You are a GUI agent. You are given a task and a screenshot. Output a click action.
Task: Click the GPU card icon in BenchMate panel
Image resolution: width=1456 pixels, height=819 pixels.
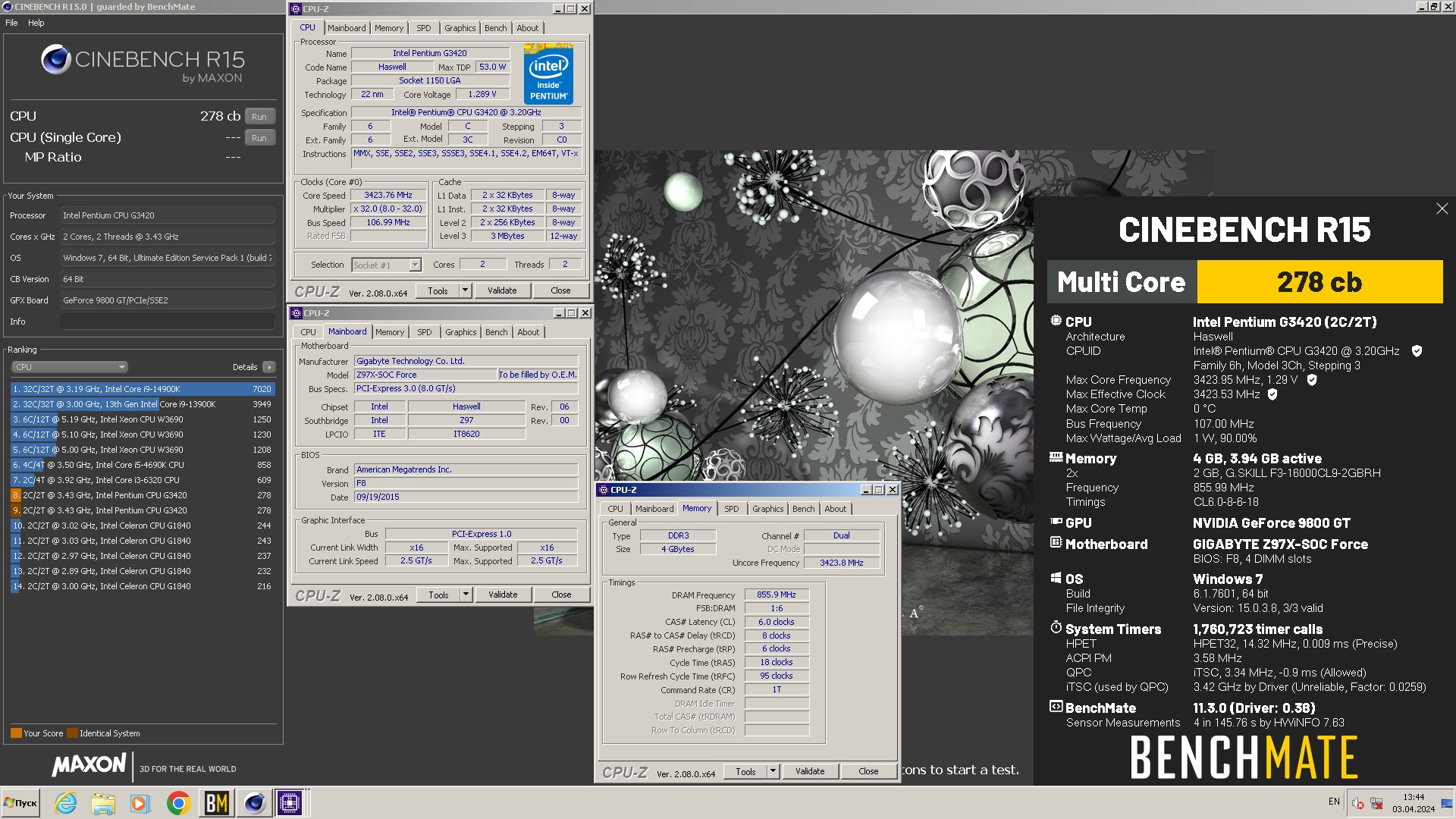[x=1056, y=522]
